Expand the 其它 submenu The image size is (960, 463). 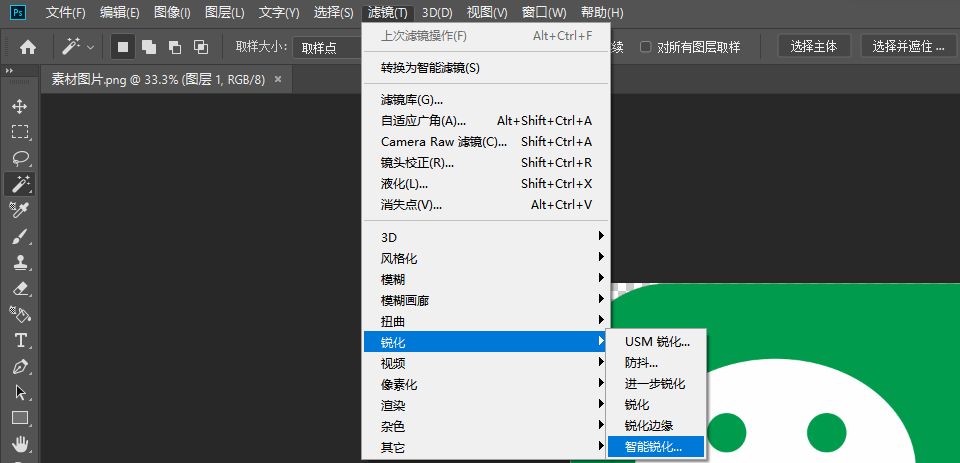(486, 448)
